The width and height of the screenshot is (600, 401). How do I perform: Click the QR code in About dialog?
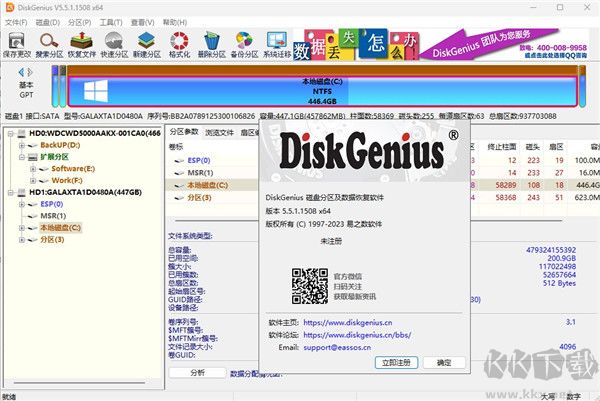310,286
